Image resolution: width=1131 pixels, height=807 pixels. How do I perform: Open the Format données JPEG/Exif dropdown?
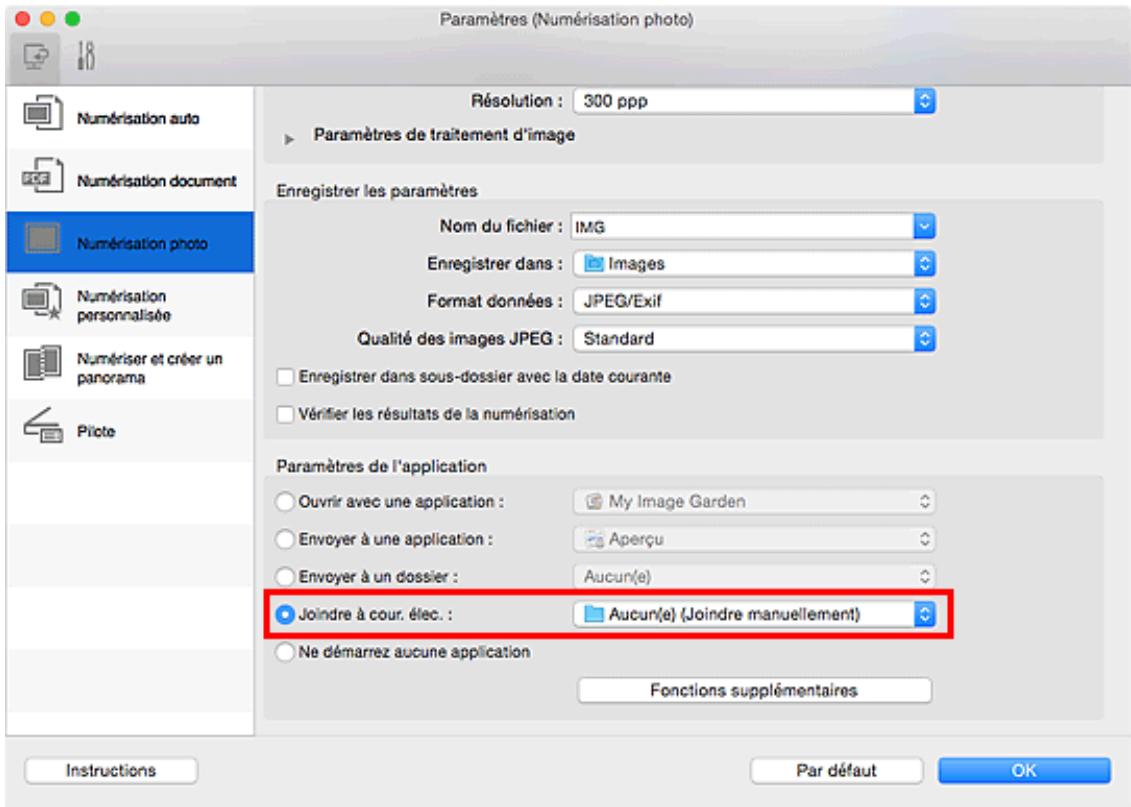754,301
